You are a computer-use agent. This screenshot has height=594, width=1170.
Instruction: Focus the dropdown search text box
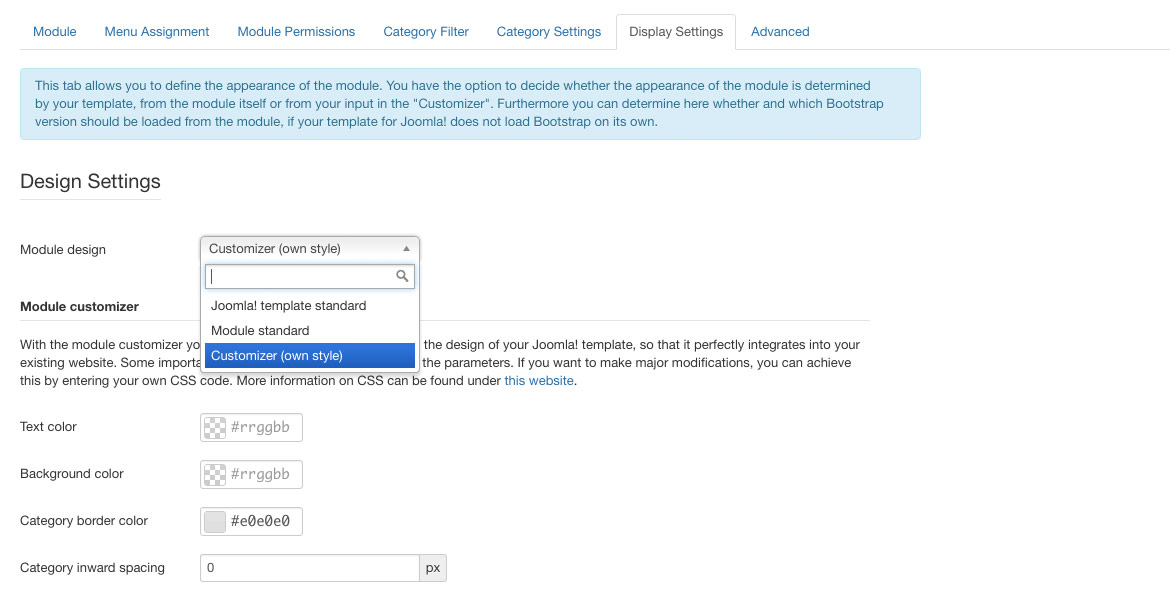[x=300, y=276]
